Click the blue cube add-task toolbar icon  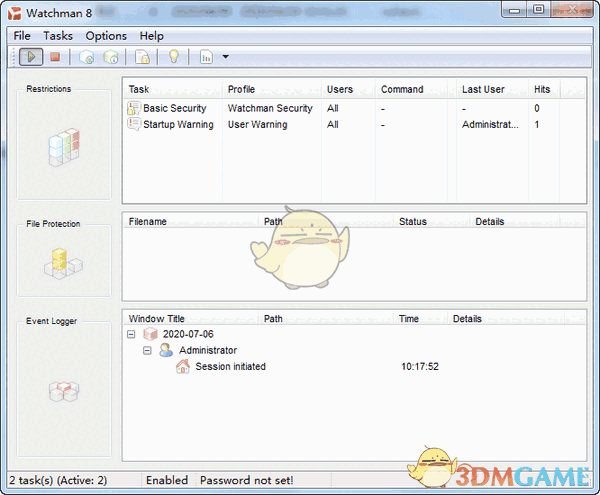click(x=86, y=57)
